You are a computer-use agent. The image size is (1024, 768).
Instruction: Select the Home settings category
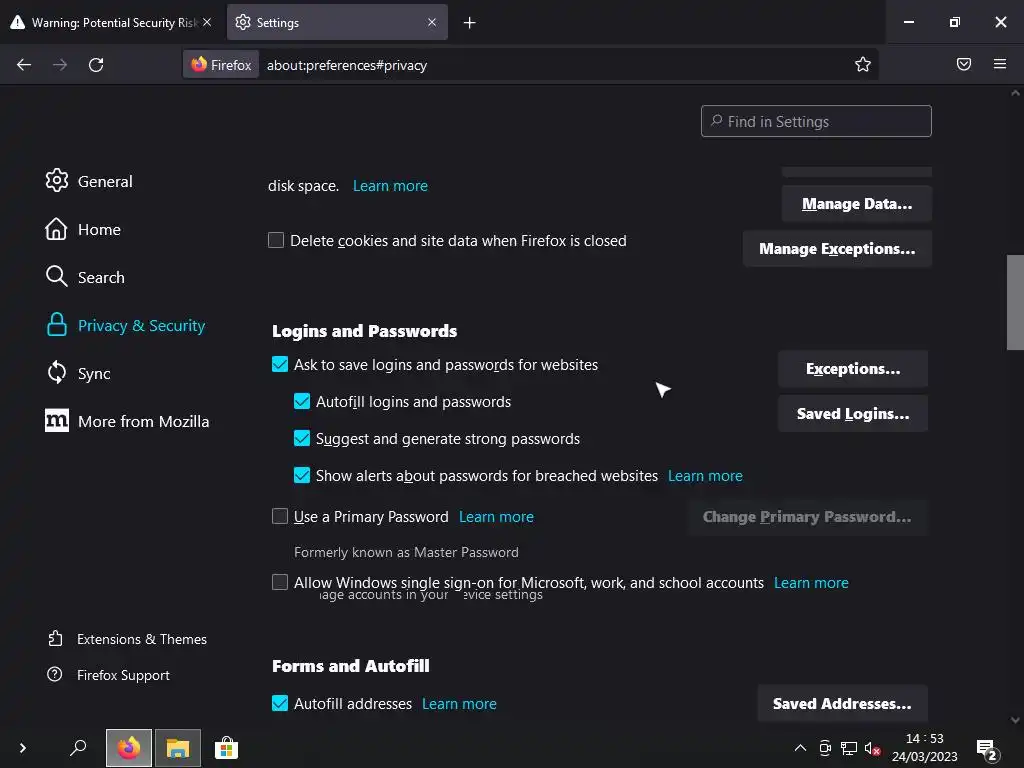(x=99, y=229)
